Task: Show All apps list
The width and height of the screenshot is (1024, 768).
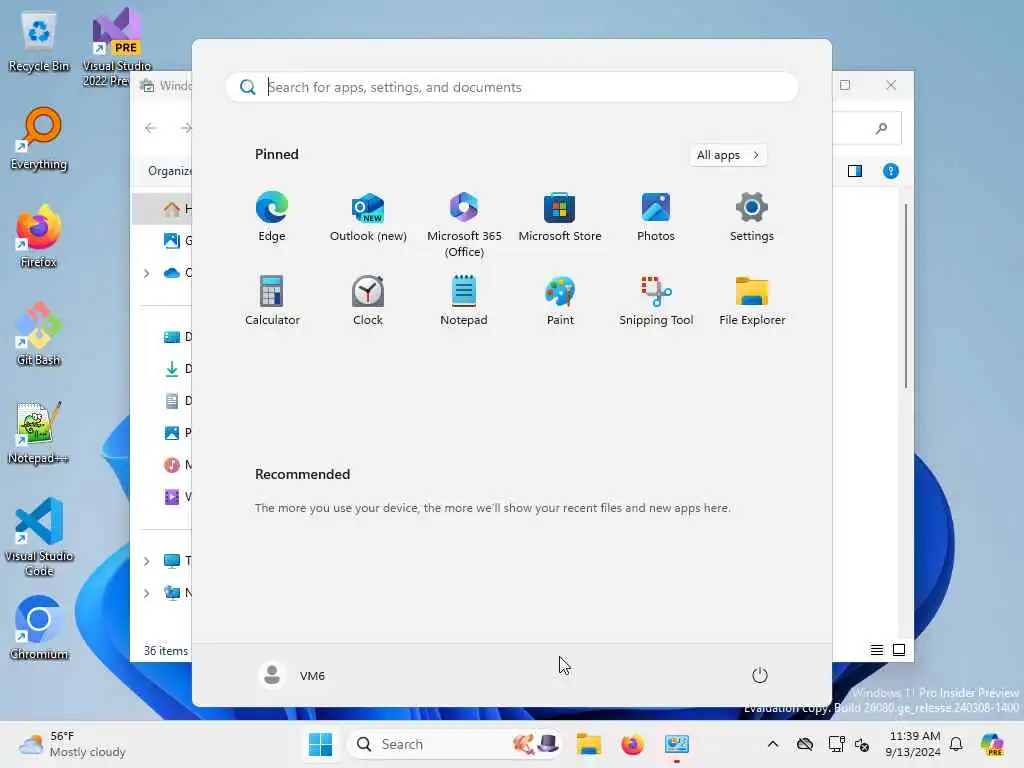Action: coord(728,155)
